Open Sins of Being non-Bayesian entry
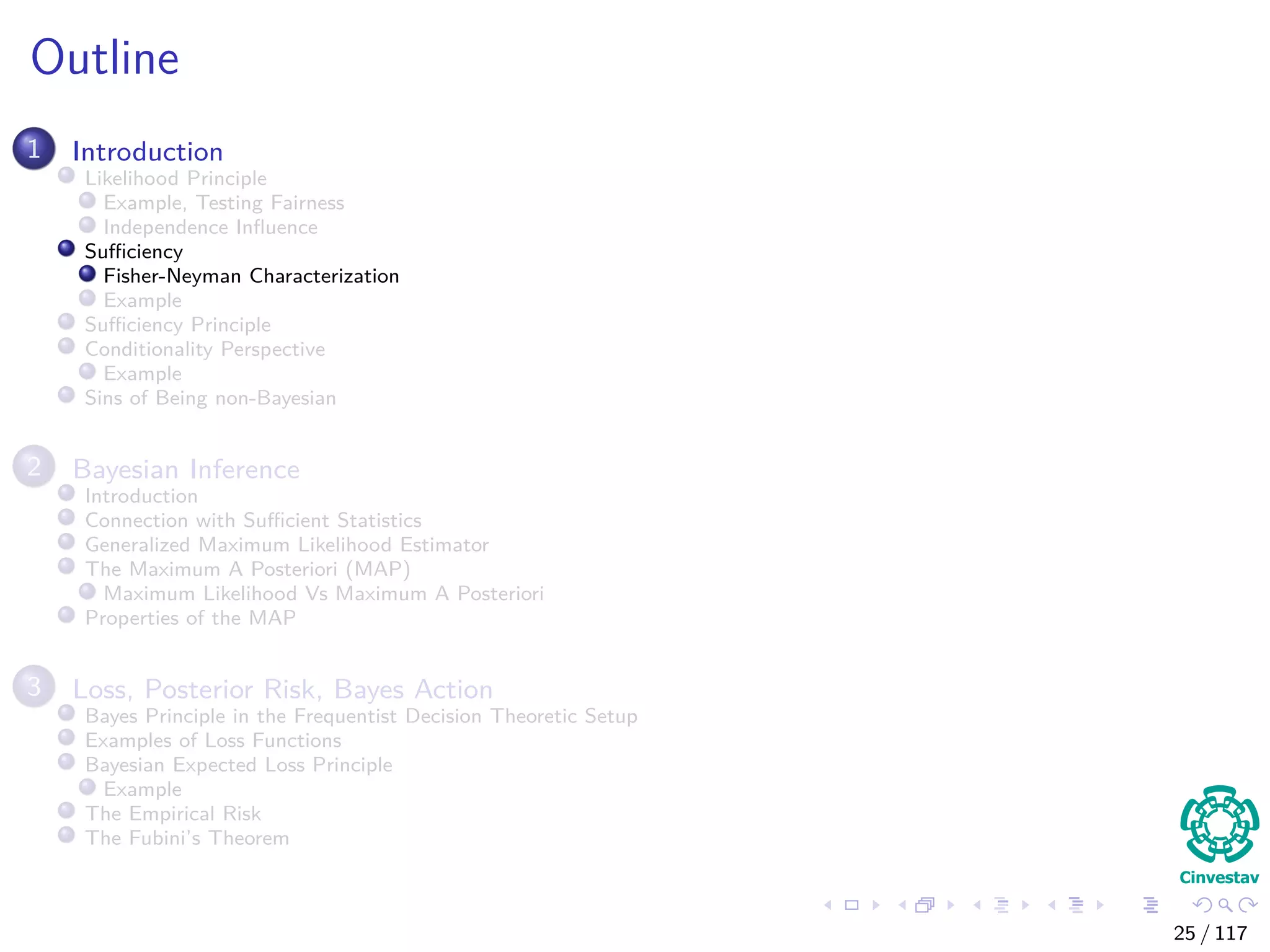Screen dimensions: 1270x952 click(x=210, y=398)
